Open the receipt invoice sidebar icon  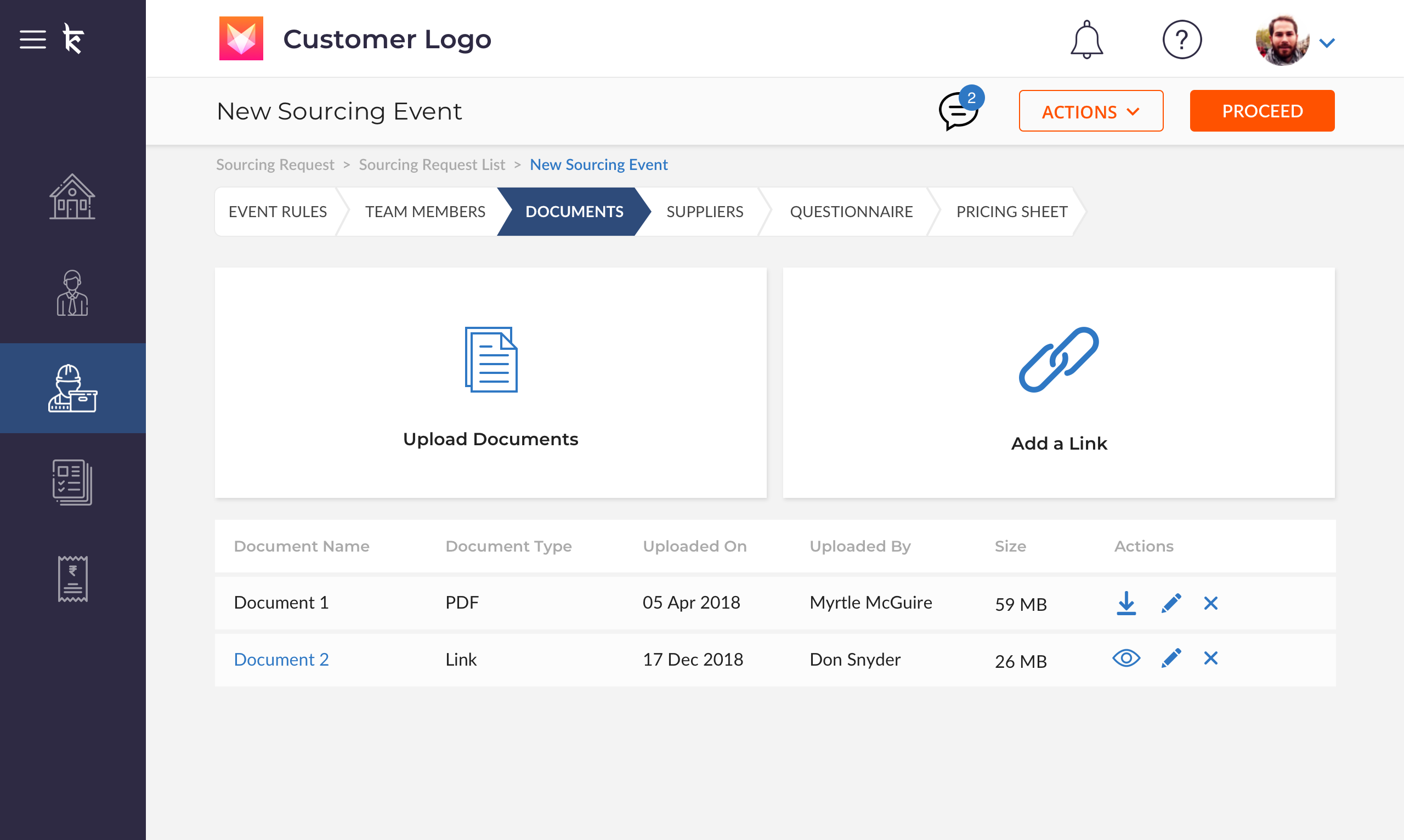tap(72, 578)
